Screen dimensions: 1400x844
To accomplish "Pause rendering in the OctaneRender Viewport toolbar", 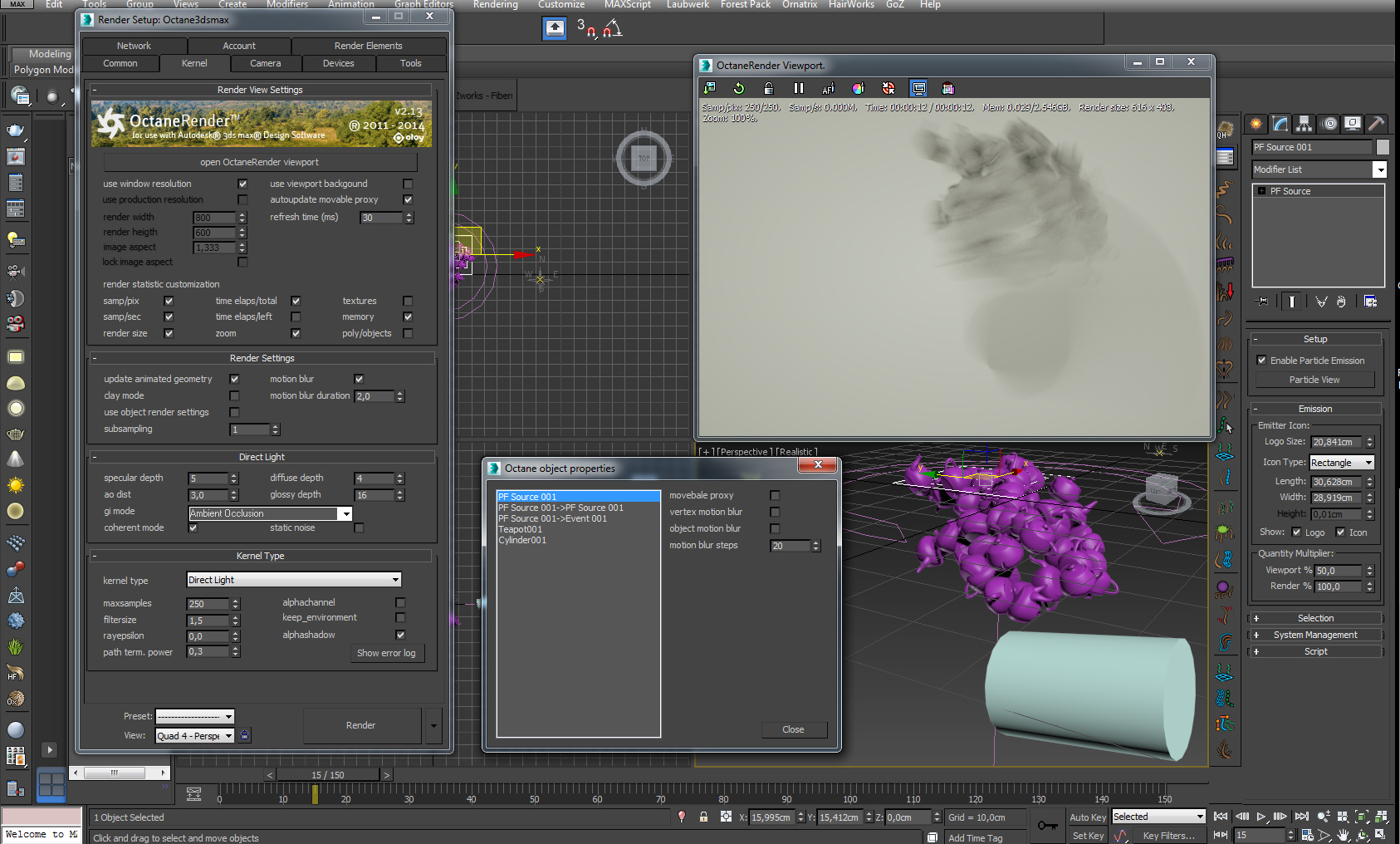I will (x=798, y=88).
